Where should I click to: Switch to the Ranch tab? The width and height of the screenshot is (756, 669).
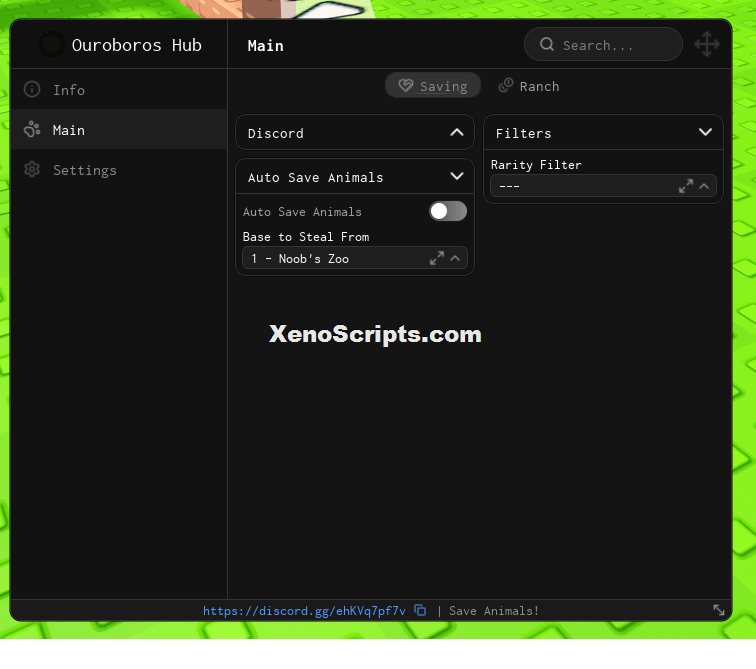tap(529, 86)
